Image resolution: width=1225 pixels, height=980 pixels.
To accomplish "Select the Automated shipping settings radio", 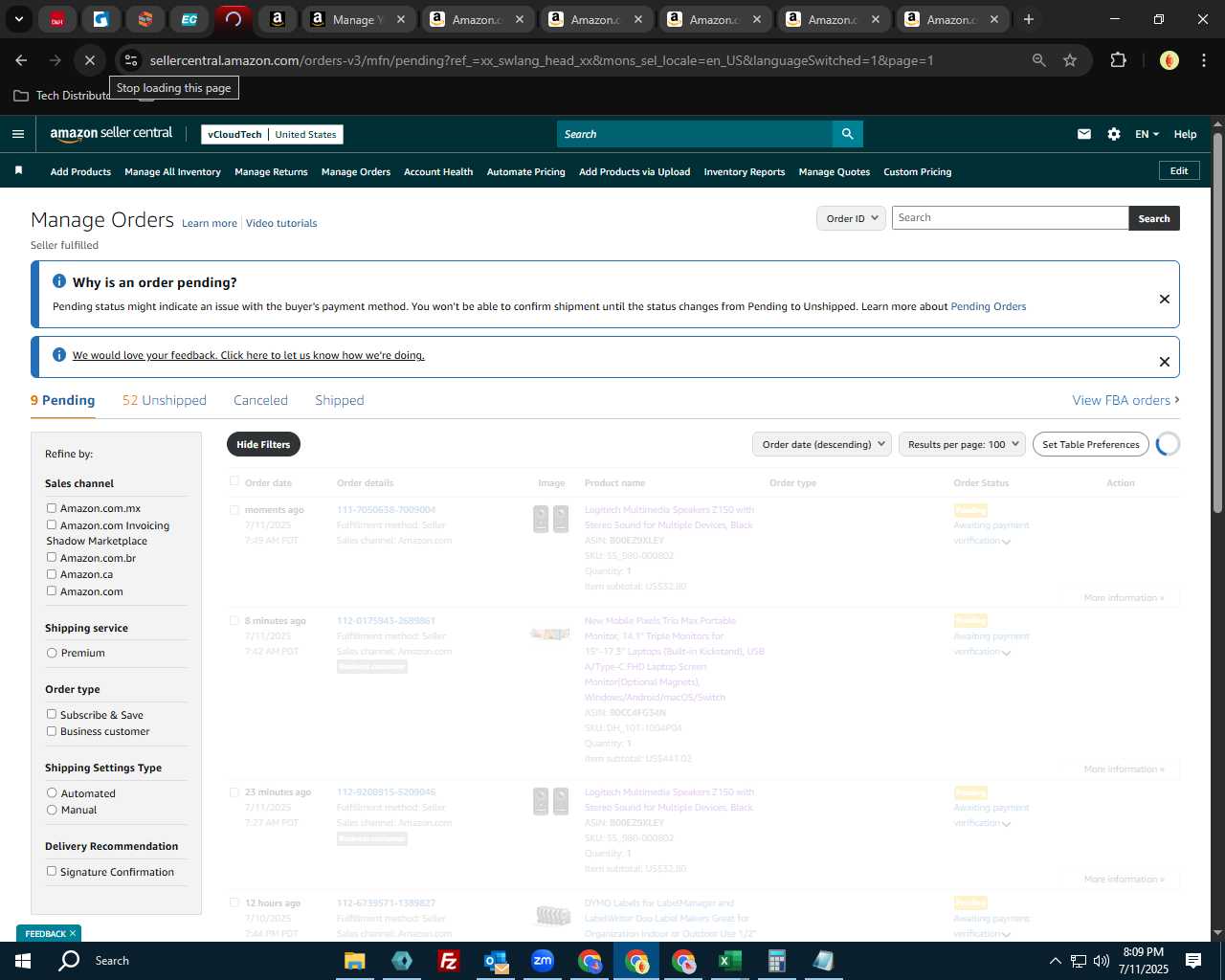I will (x=52, y=792).
